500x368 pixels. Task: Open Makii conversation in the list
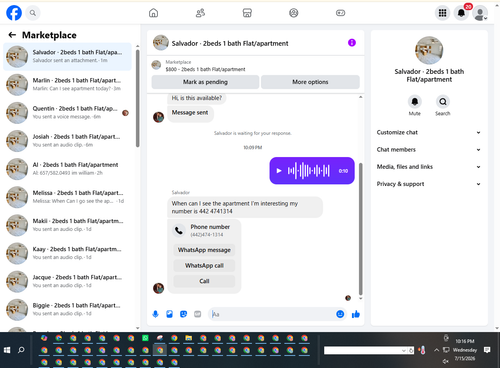pyautogui.click(x=67, y=225)
